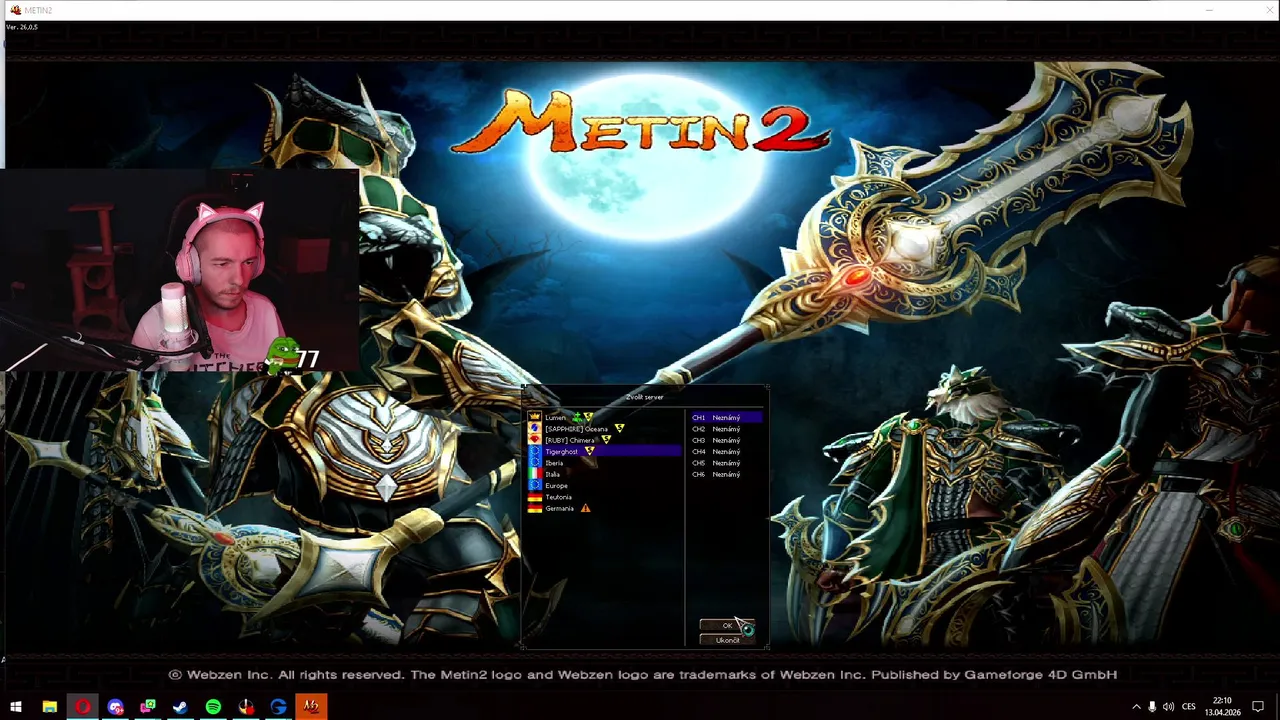Expand the hidden system tray icons
This screenshot has width=1280, height=720.
click(1136, 707)
